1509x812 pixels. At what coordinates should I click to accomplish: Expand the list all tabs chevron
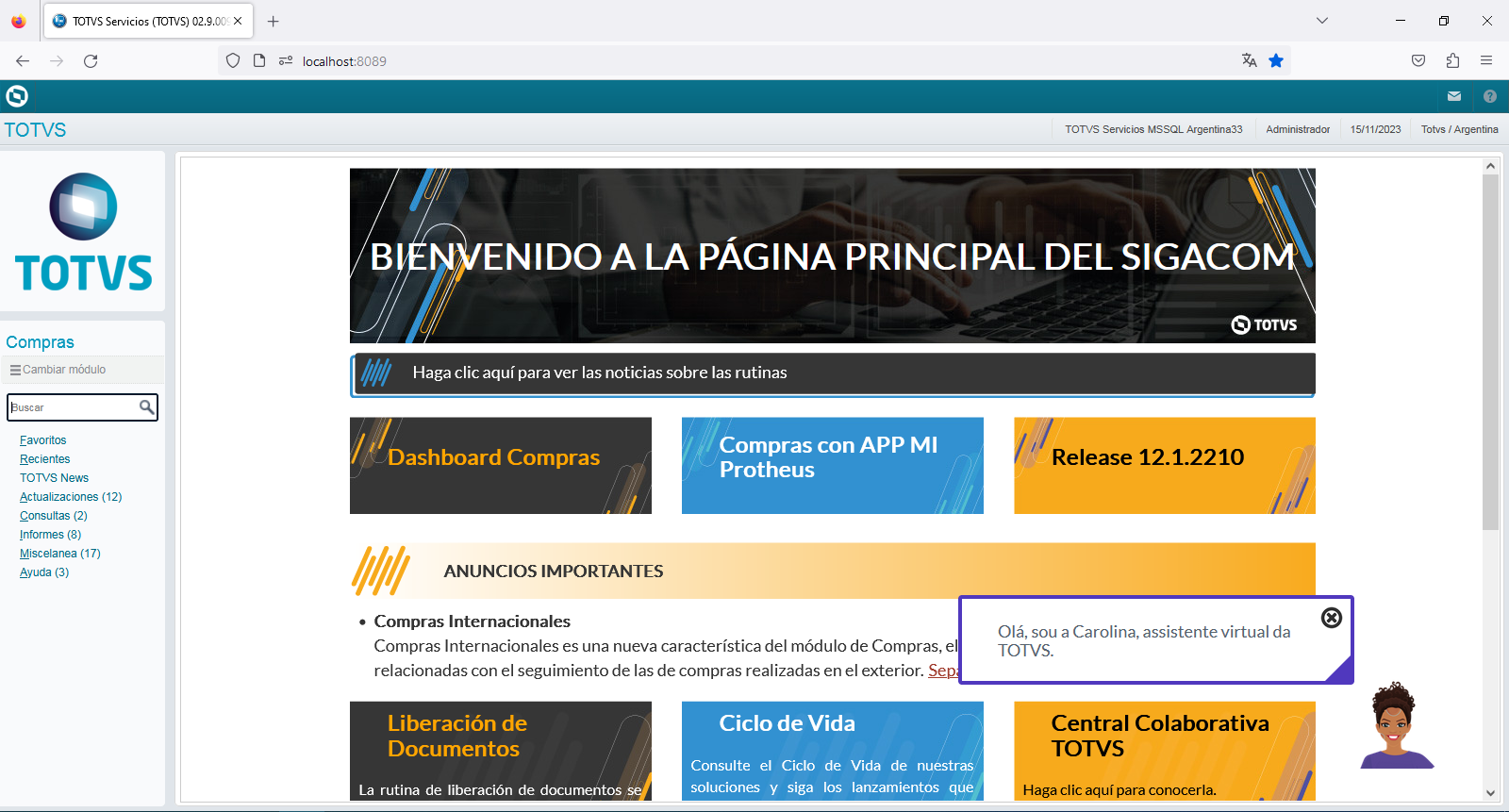pyautogui.click(x=1322, y=21)
